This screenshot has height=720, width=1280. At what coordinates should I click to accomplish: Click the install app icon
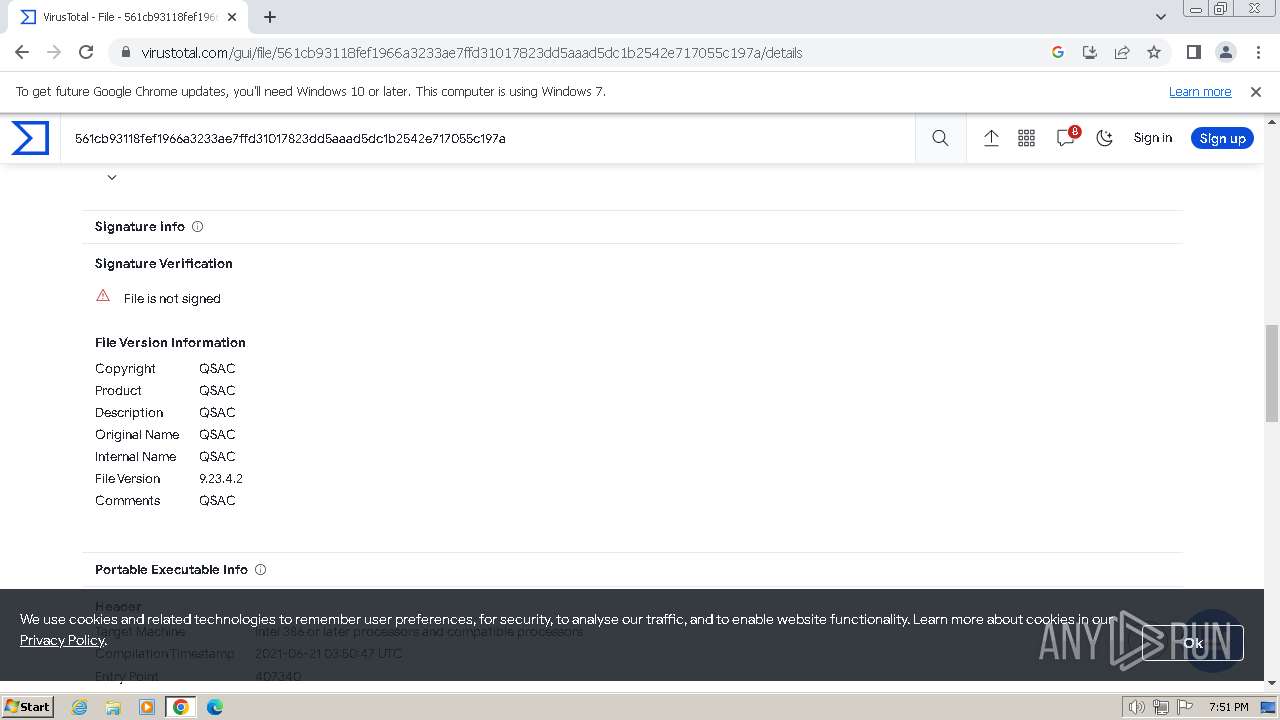point(1090,52)
